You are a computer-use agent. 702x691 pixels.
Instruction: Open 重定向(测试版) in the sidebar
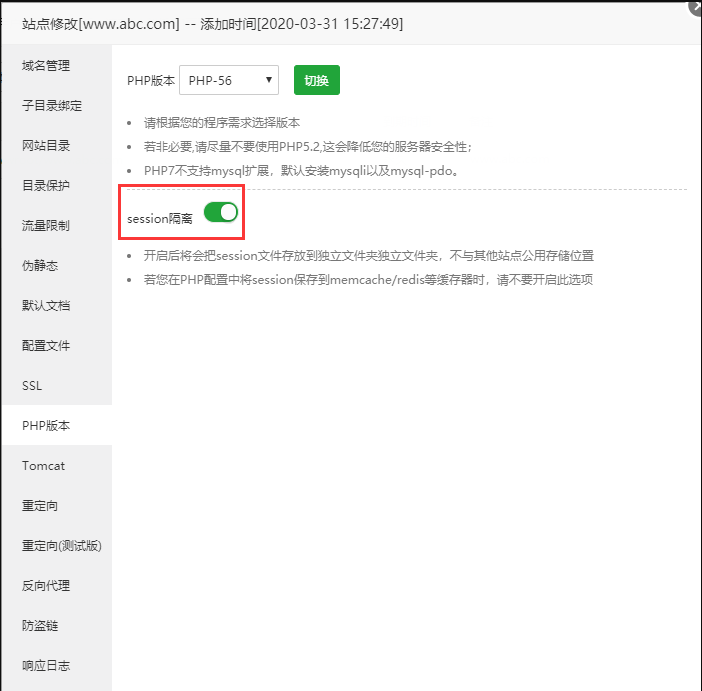pos(62,546)
